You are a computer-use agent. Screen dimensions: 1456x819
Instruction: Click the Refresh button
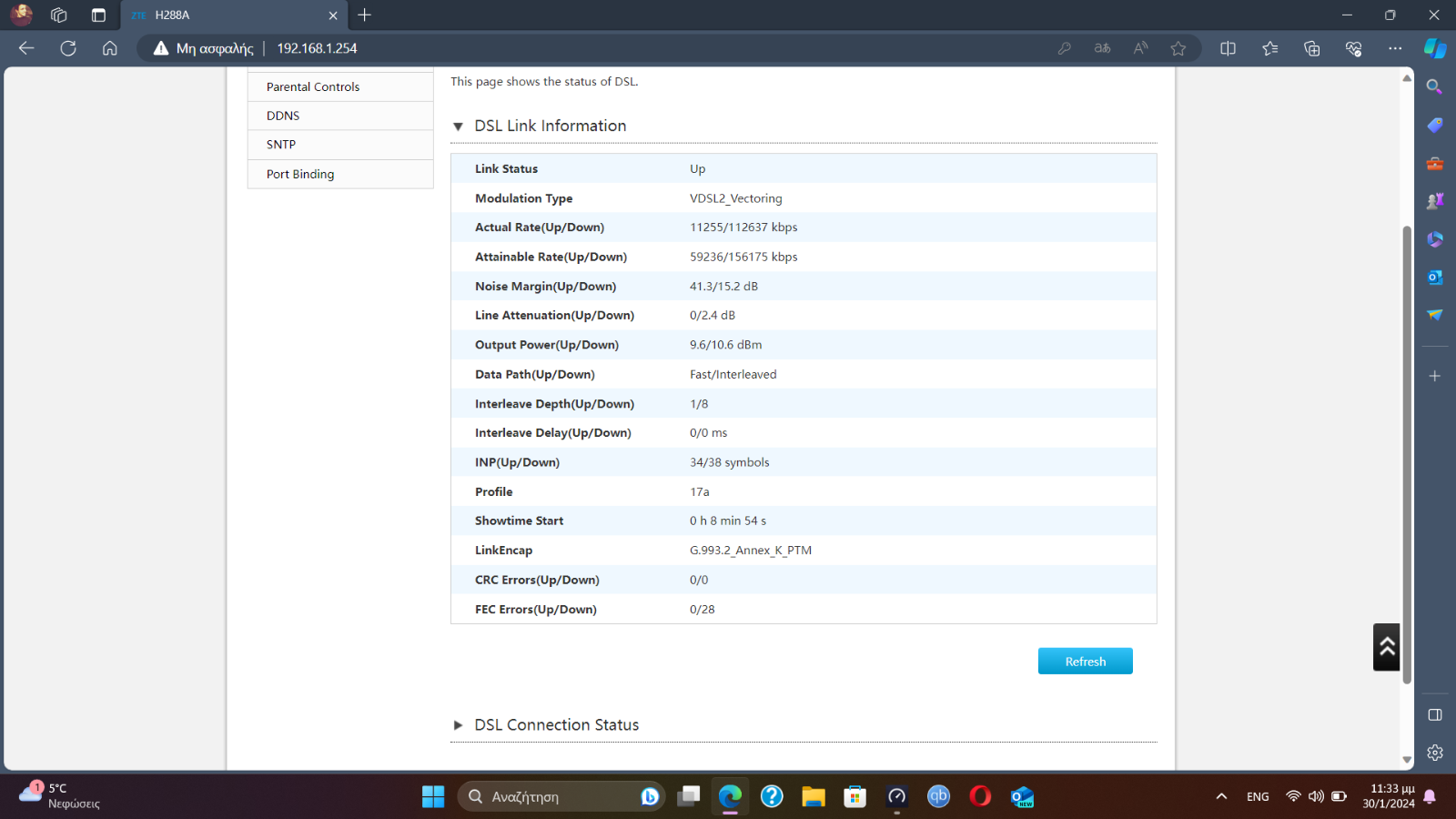click(1086, 662)
